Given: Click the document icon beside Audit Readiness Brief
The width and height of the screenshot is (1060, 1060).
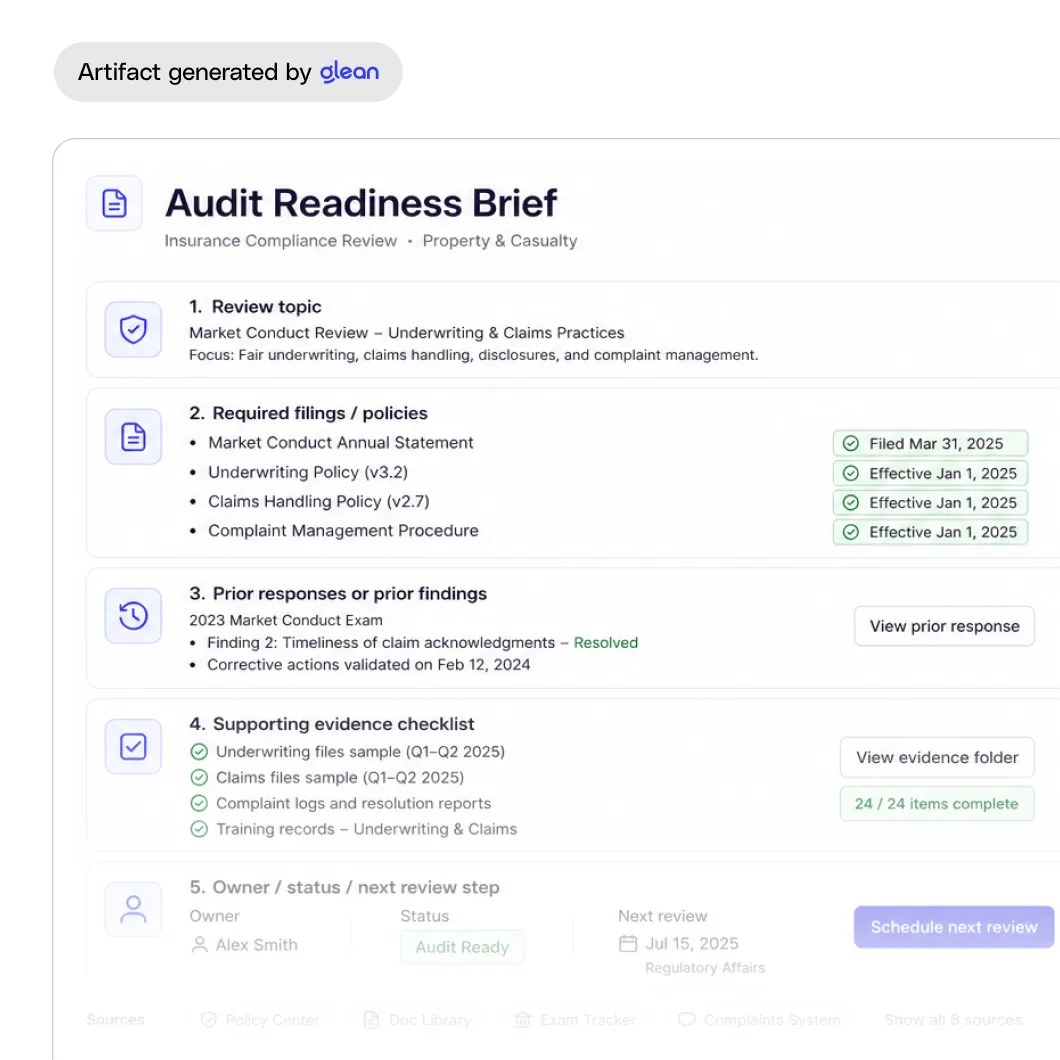Looking at the screenshot, I should [x=114, y=203].
